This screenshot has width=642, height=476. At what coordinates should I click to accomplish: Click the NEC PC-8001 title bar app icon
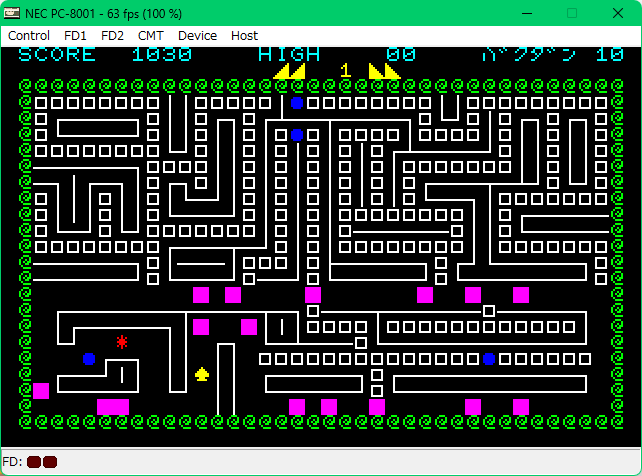click(x=12, y=13)
